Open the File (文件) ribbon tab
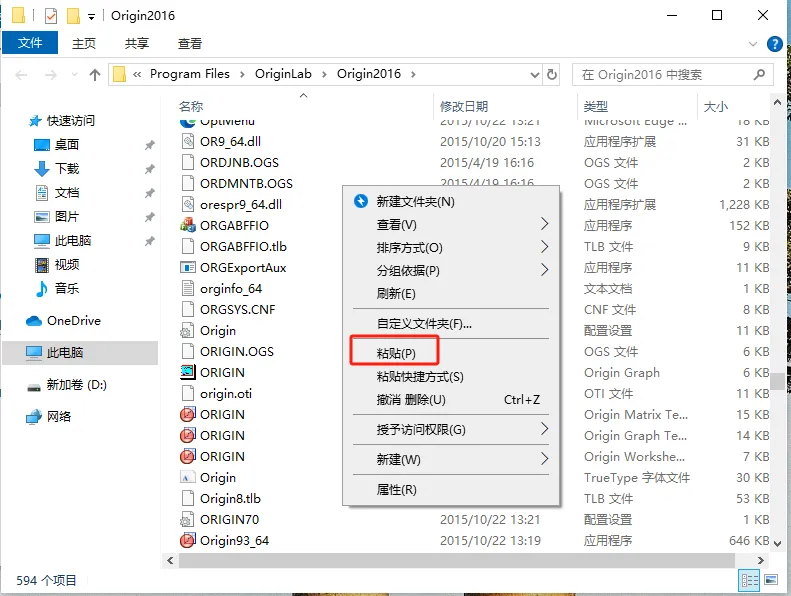This screenshot has height=596, width=791. click(30, 43)
